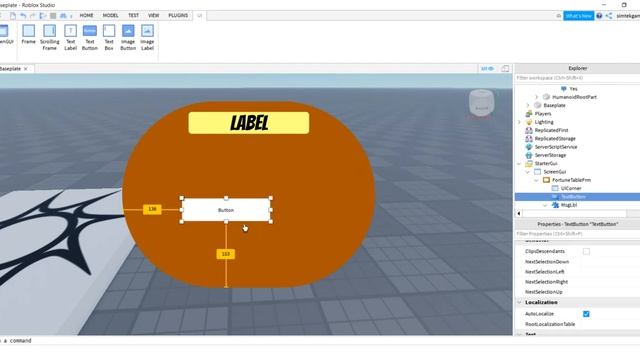Focus the Filter workspace search field

coord(577,78)
